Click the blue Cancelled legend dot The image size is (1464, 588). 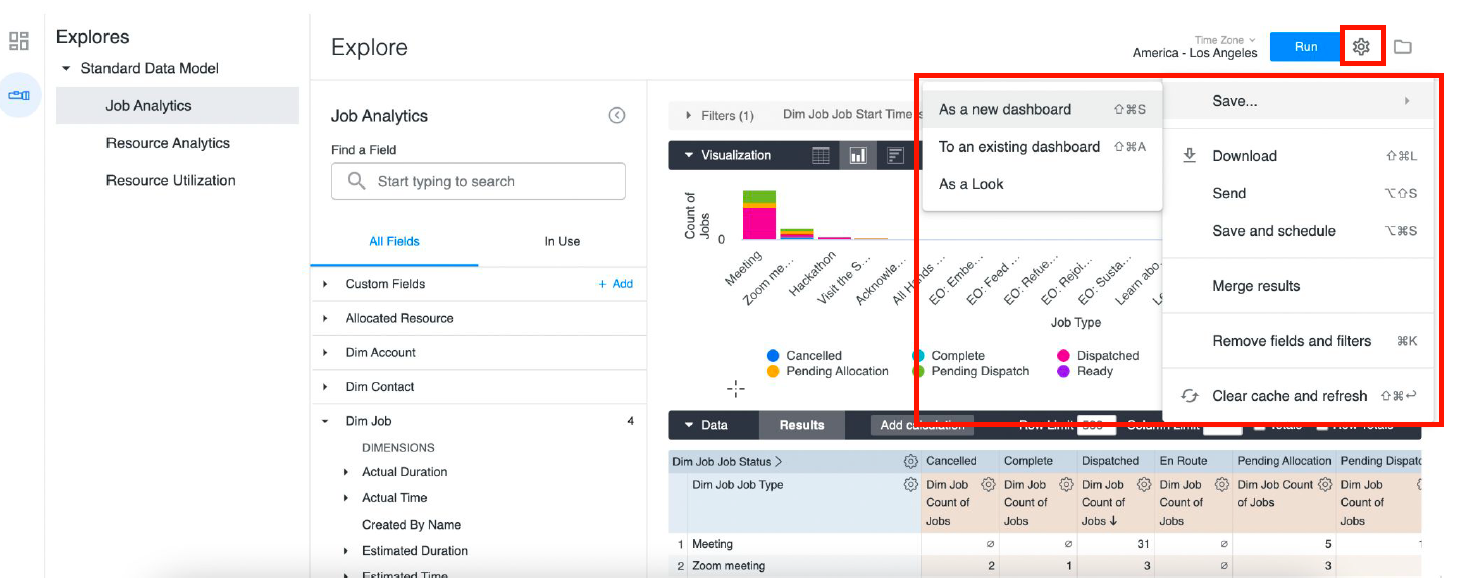(773, 356)
